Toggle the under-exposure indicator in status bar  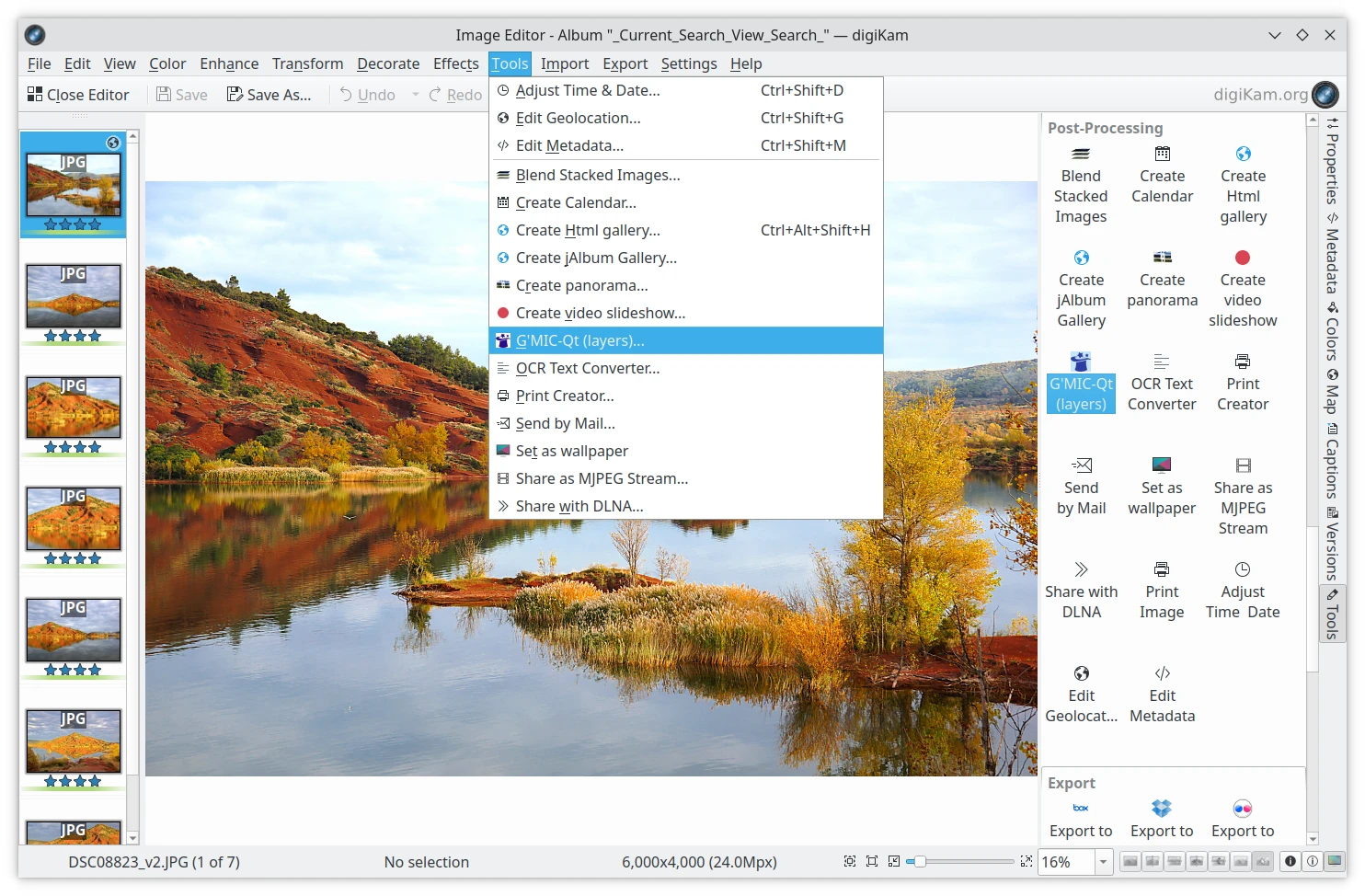click(x=1290, y=862)
